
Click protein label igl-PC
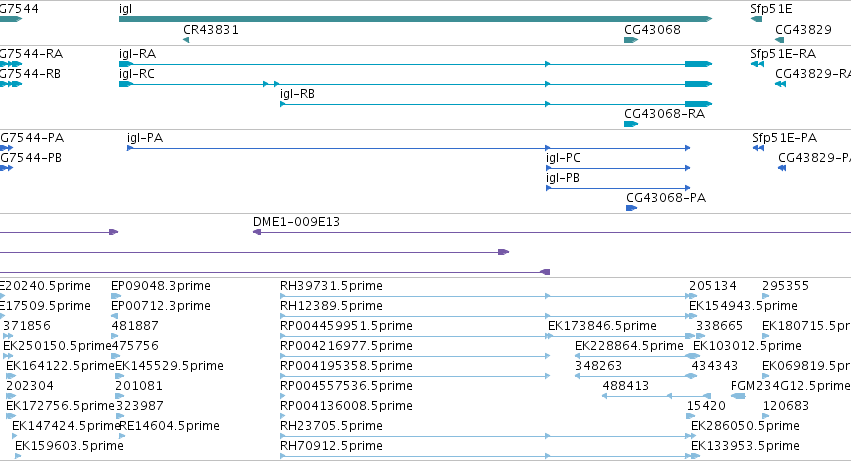563,158
